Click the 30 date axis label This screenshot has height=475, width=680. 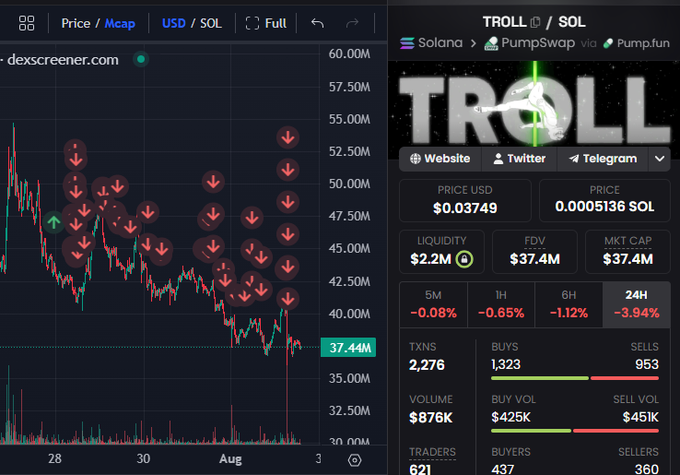click(x=143, y=459)
